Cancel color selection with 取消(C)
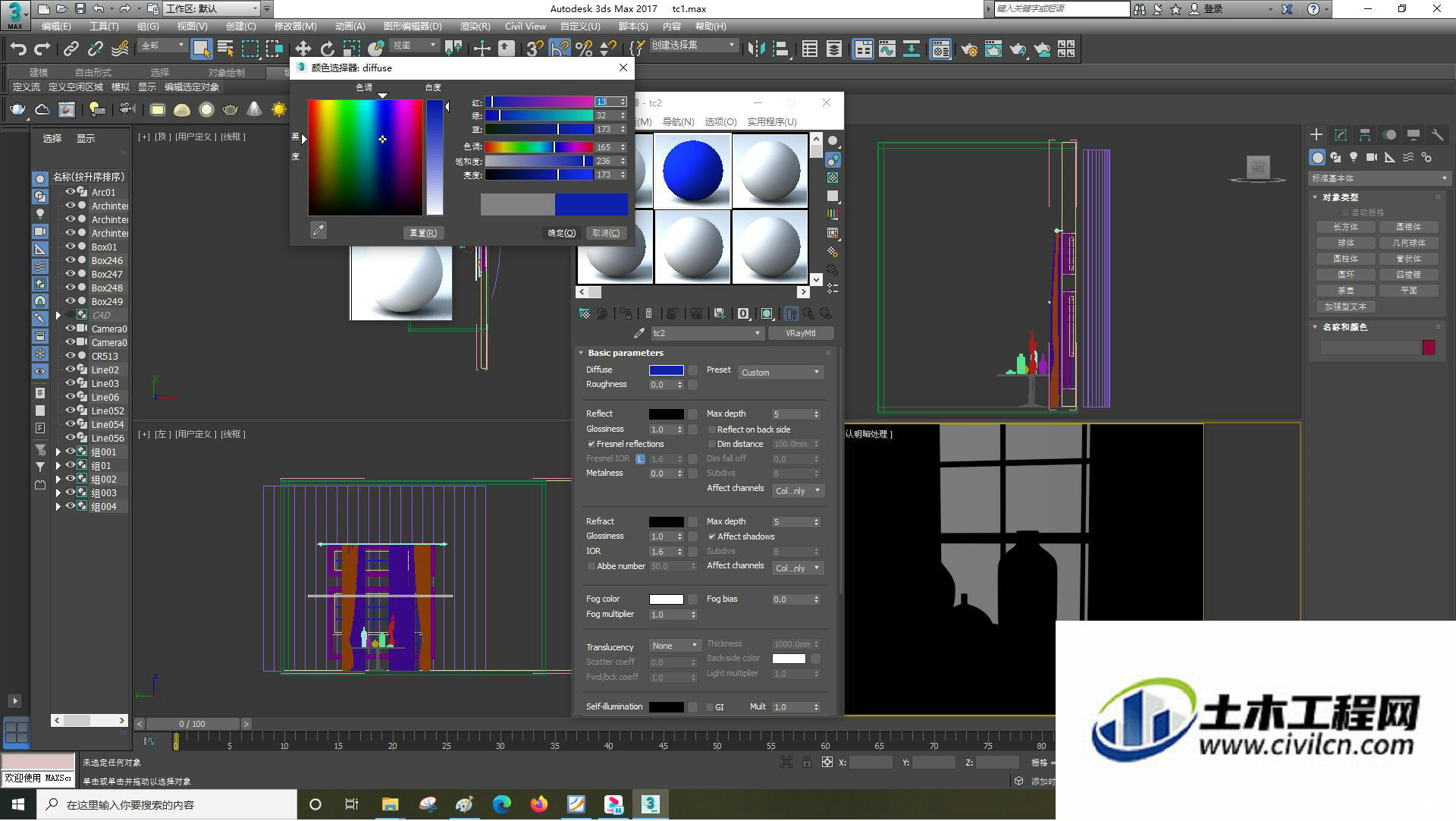This screenshot has height=821, width=1456. [x=606, y=233]
